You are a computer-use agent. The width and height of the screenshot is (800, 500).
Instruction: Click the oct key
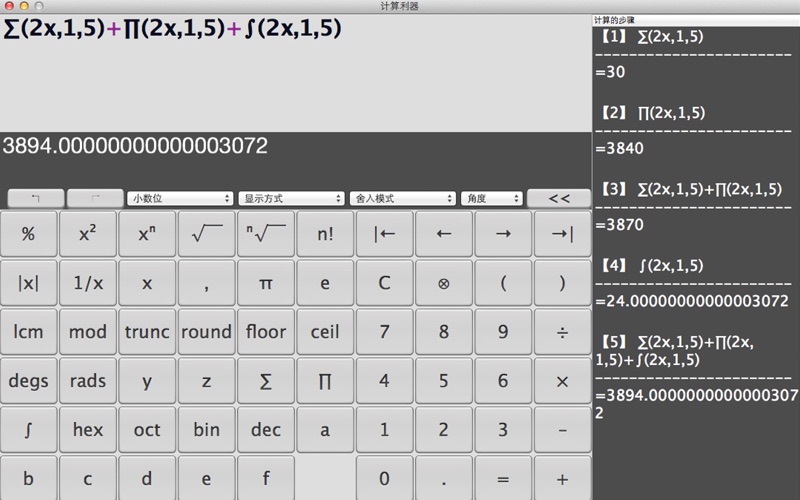(x=147, y=430)
